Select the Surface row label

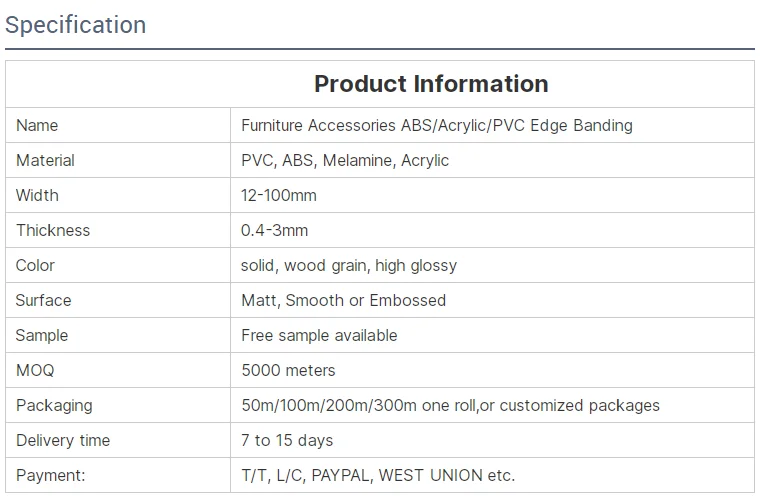44,300
